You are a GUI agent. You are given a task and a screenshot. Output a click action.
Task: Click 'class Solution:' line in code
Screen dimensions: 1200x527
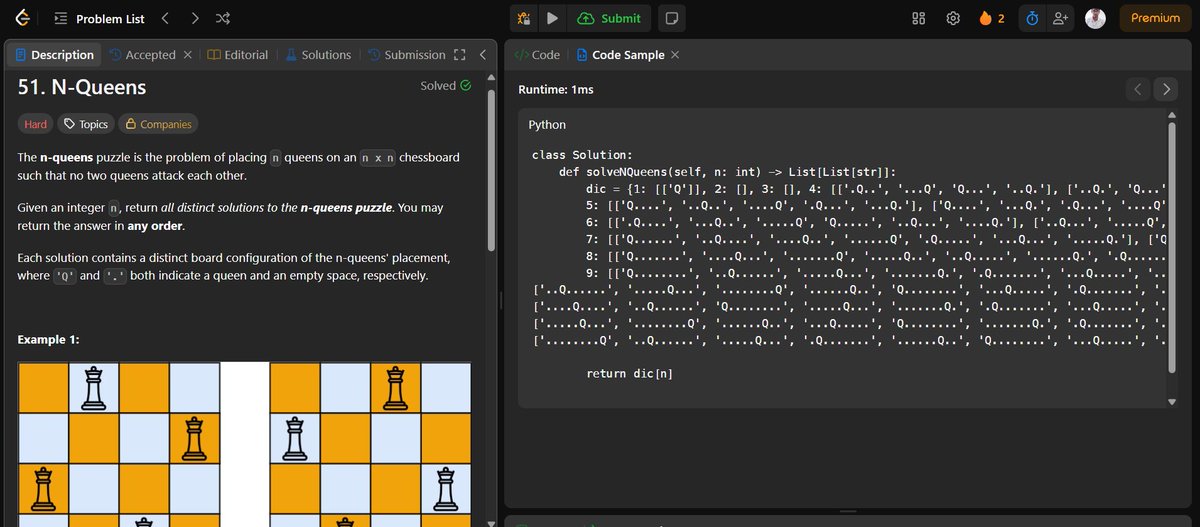click(x=581, y=154)
